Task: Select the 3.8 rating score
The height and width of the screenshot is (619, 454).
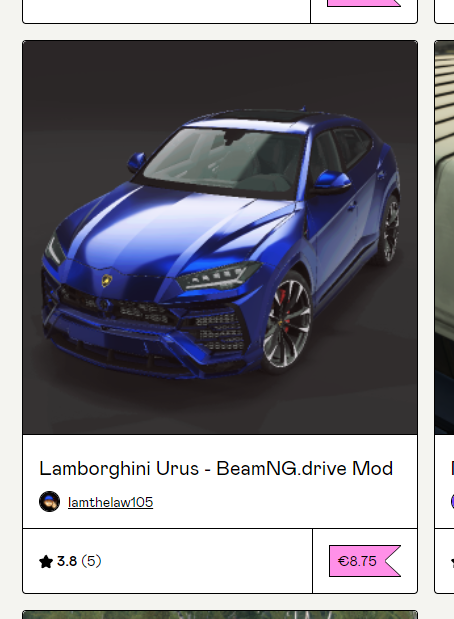Action: 67,561
